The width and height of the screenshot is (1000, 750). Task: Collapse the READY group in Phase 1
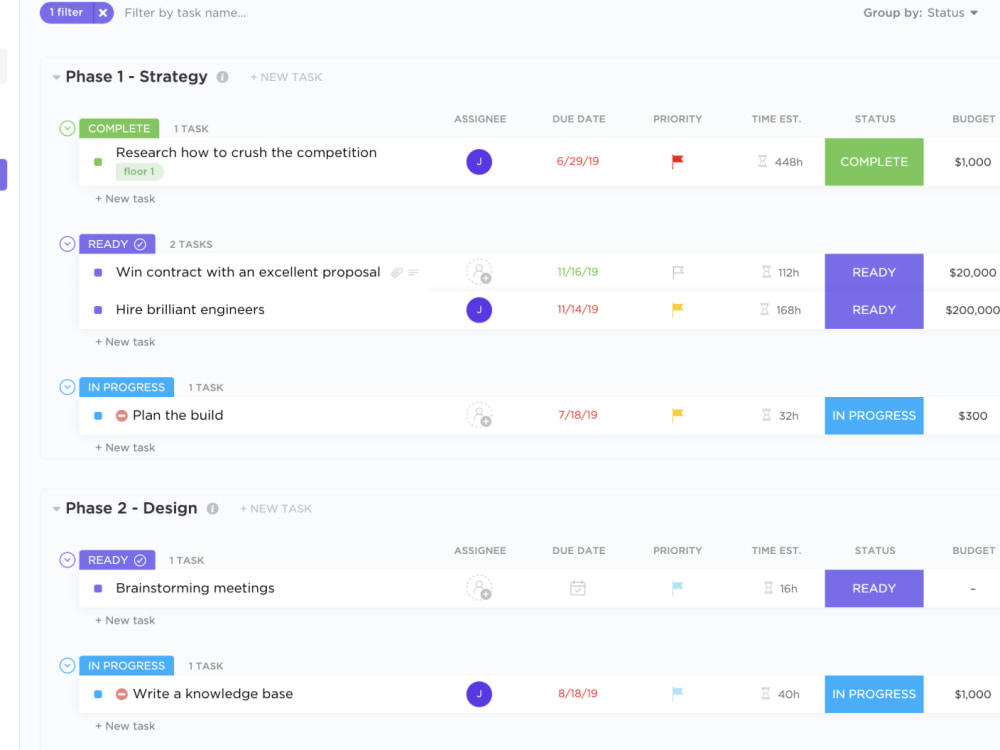click(x=67, y=244)
